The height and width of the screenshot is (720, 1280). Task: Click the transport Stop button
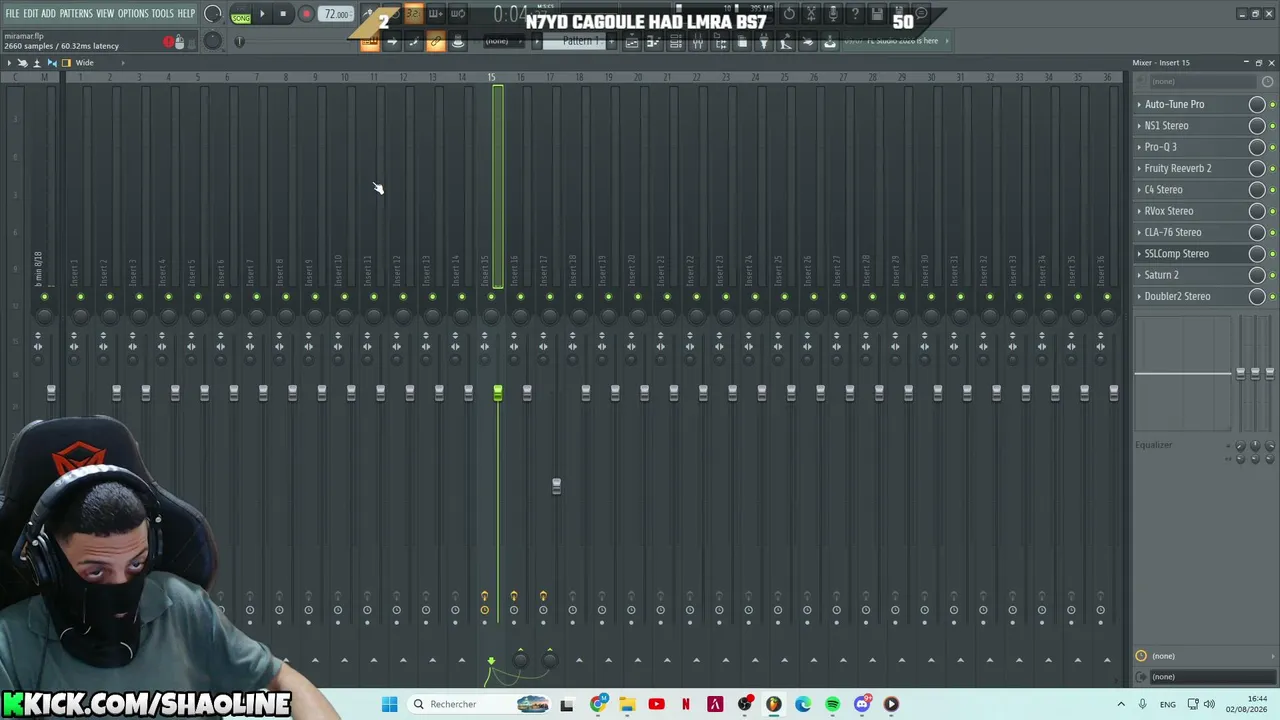point(283,14)
